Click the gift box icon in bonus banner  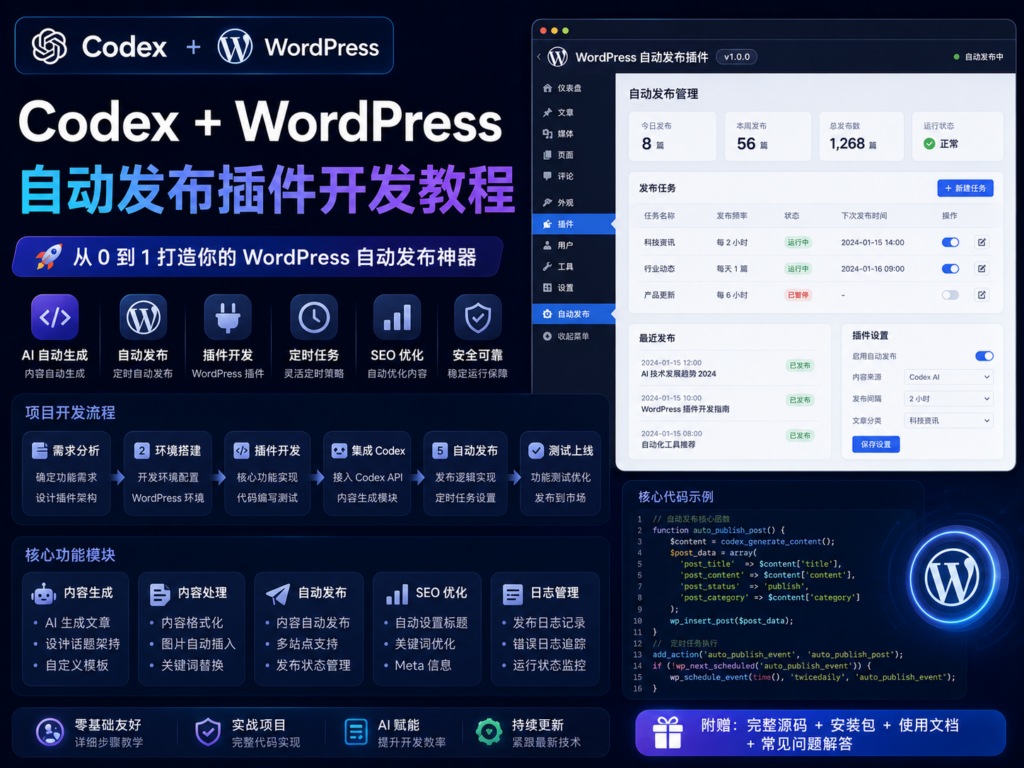(x=668, y=733)
